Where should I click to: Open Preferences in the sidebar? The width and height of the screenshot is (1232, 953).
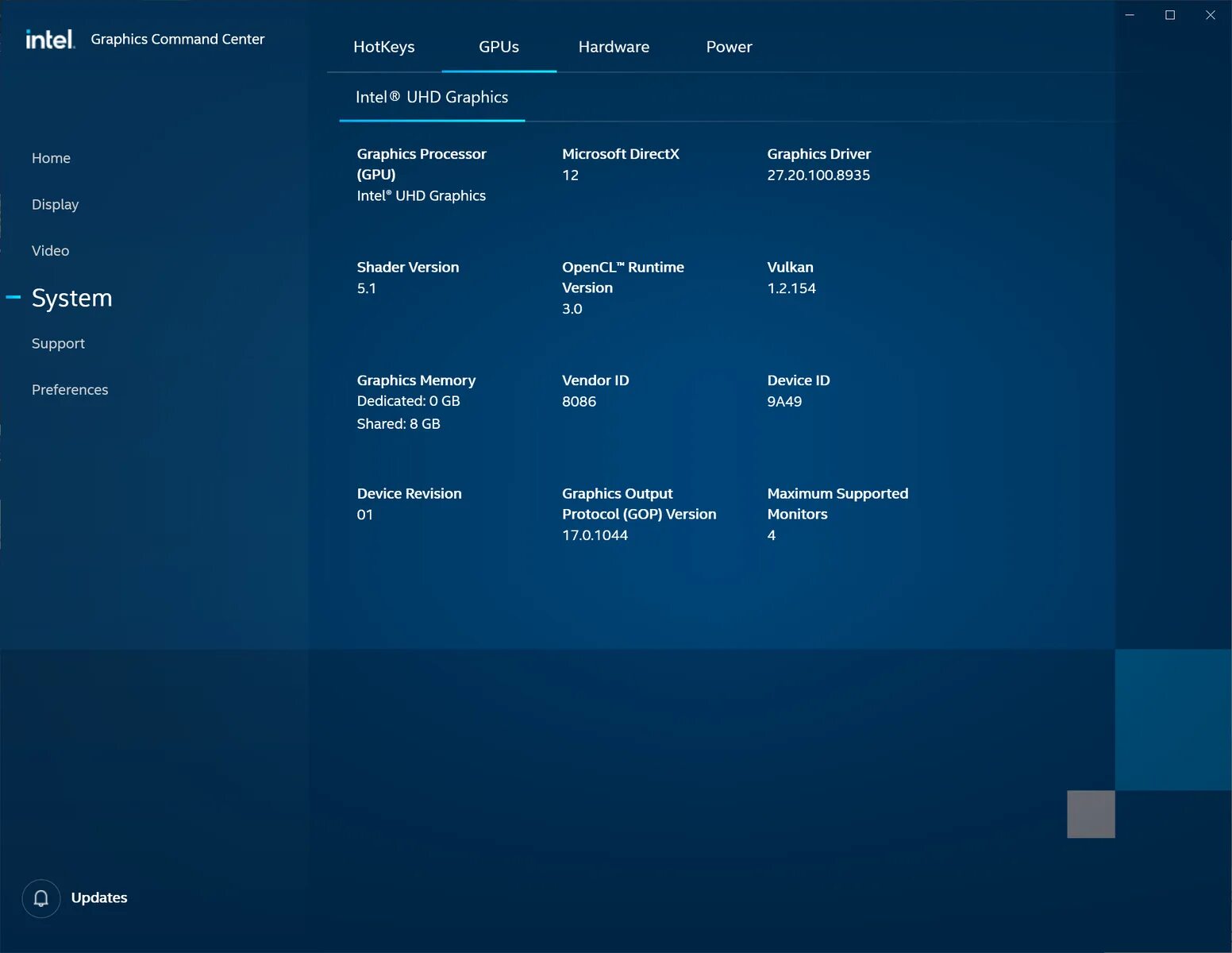click(70, 390)
